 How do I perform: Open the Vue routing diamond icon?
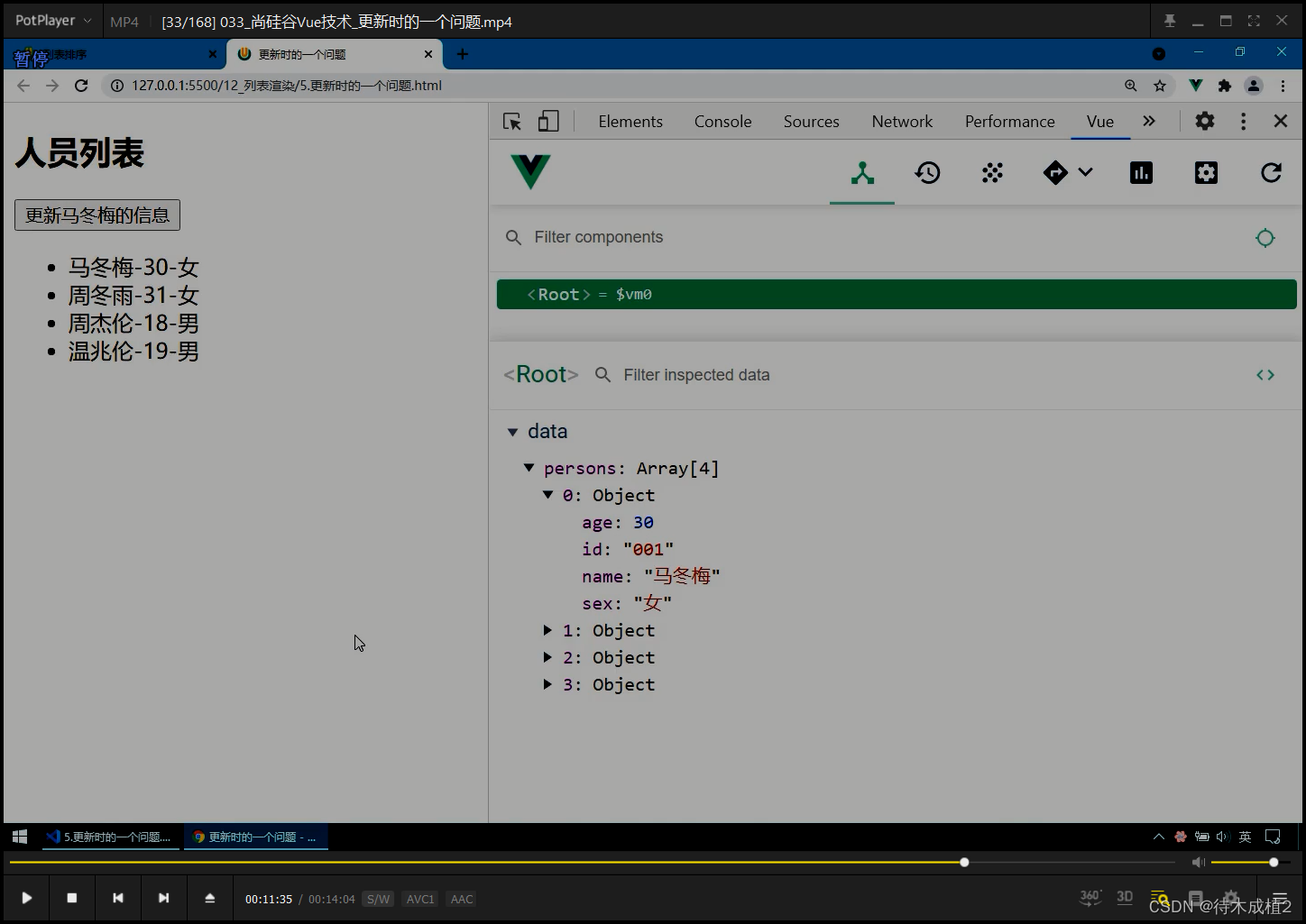tap(1055, 173)
